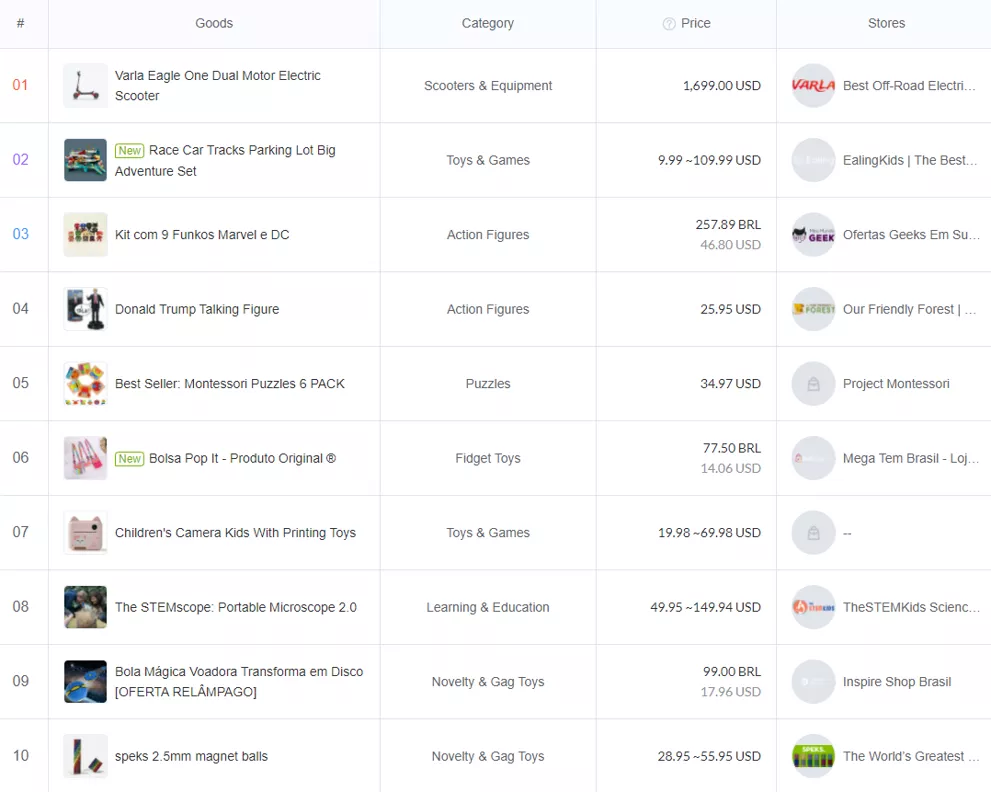Click the EalingKids store logo

pos(813,160)
